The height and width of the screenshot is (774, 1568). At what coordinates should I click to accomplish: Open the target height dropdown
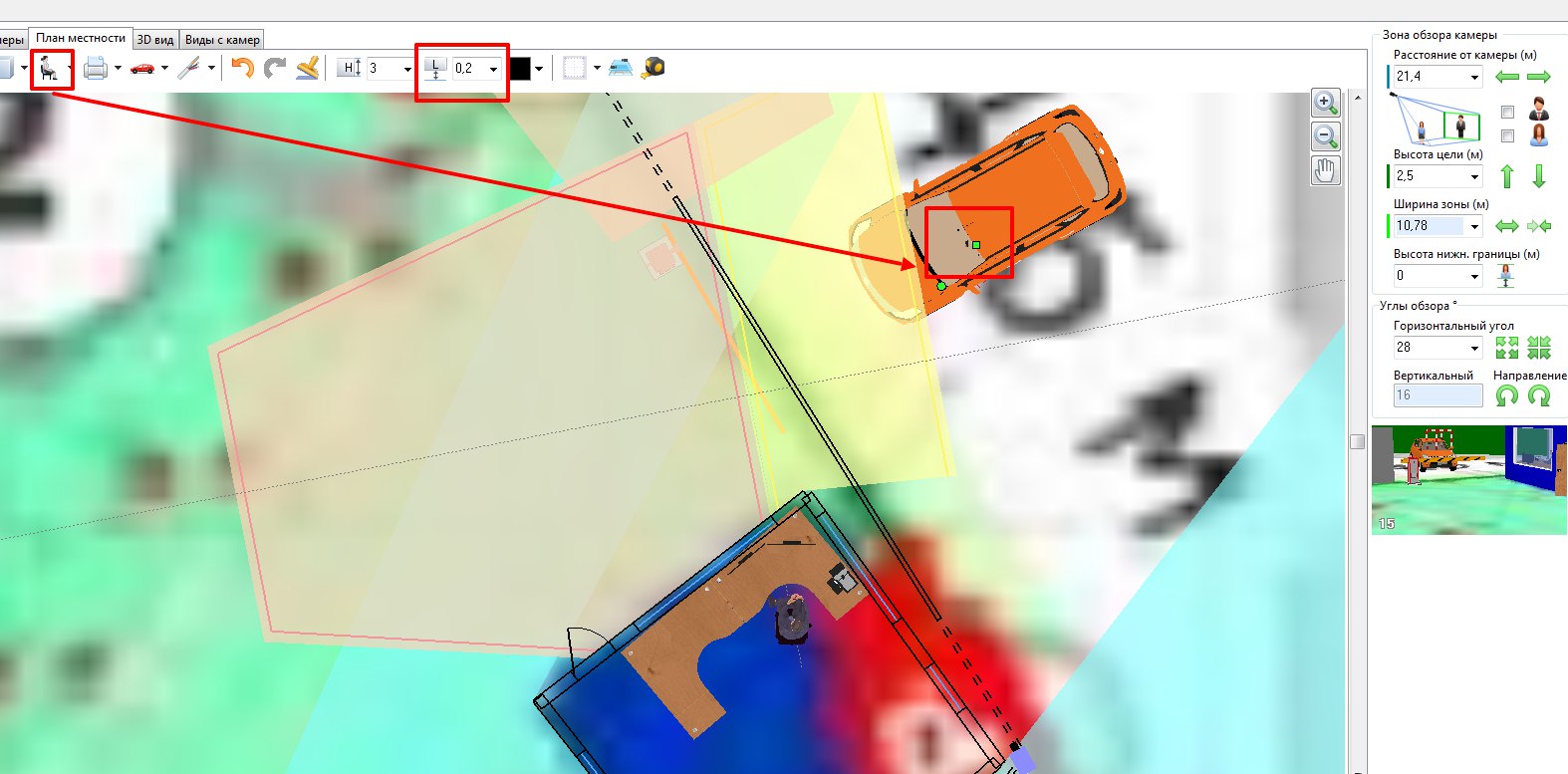(1474, 176)
